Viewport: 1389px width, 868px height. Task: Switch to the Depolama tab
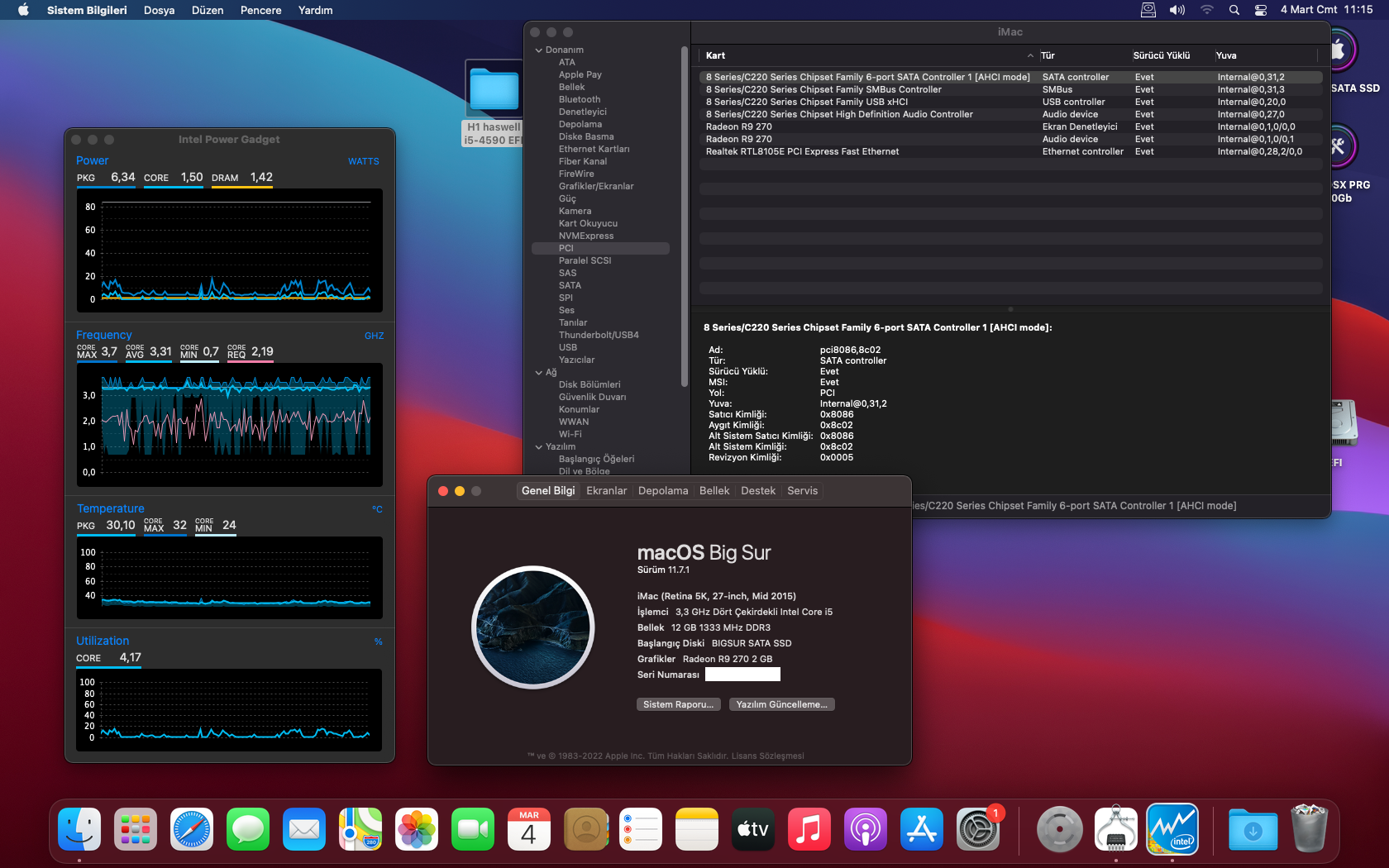coord(662,491)
